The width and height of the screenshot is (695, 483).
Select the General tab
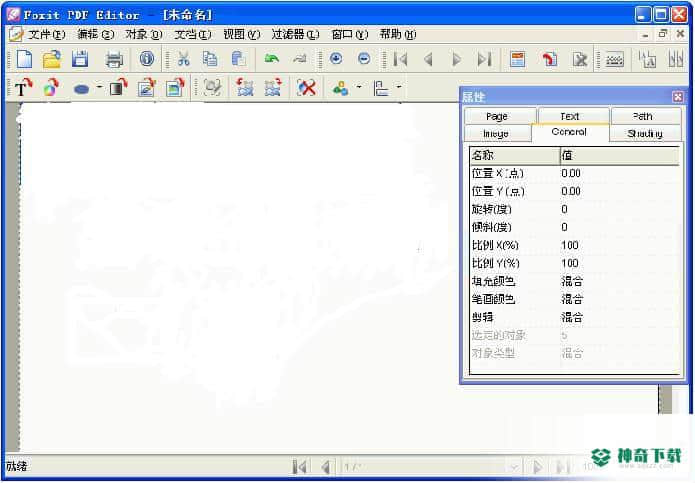point(570,132)
